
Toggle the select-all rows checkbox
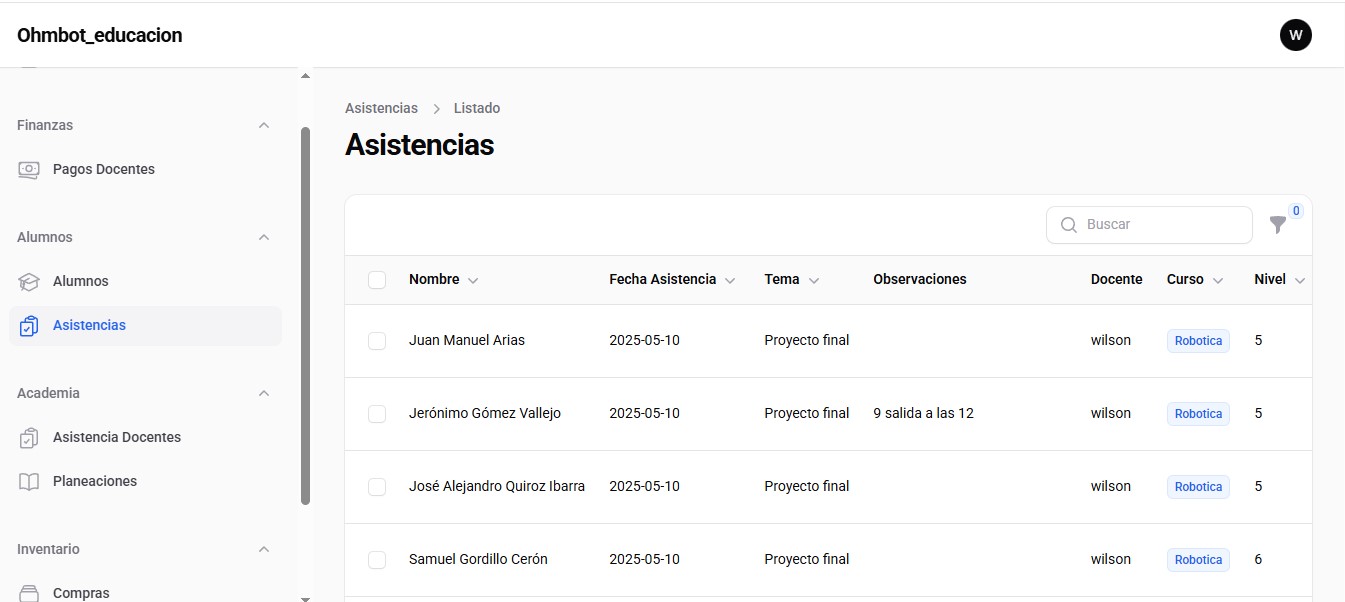[x=377, y=280]
